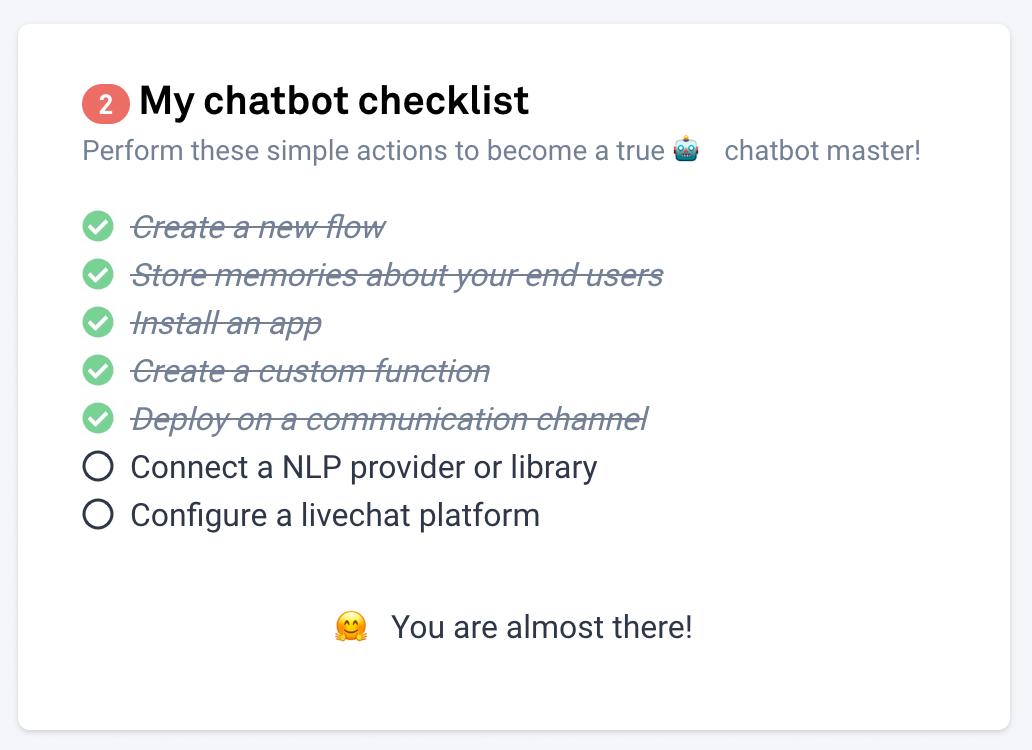The image size is (1032, 750).
Task: Click the Store memories about your end users text
Action: tap(397, 275)
